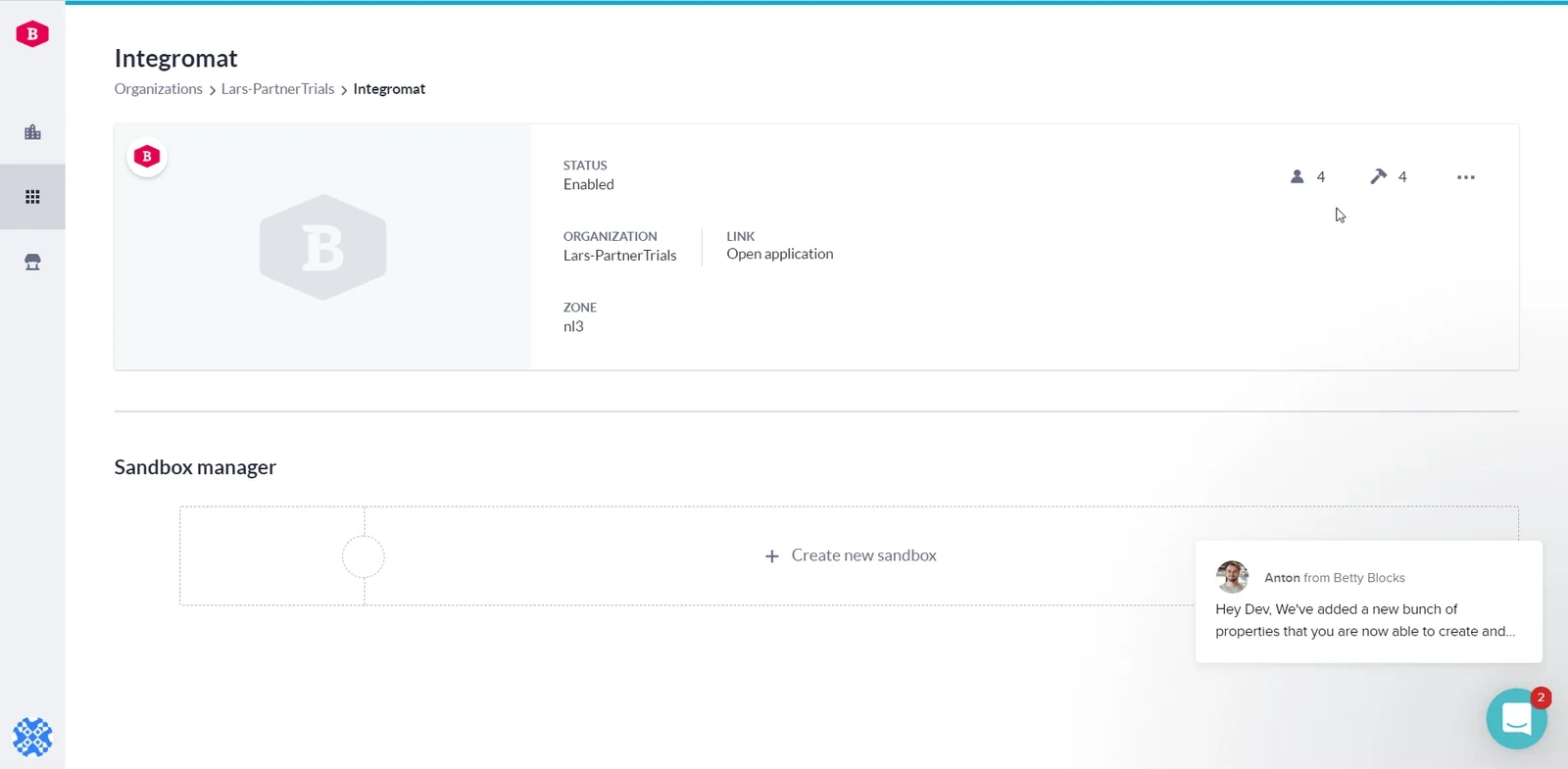
Task: Go to Organizations breadcrumb link
Action: 158,89
